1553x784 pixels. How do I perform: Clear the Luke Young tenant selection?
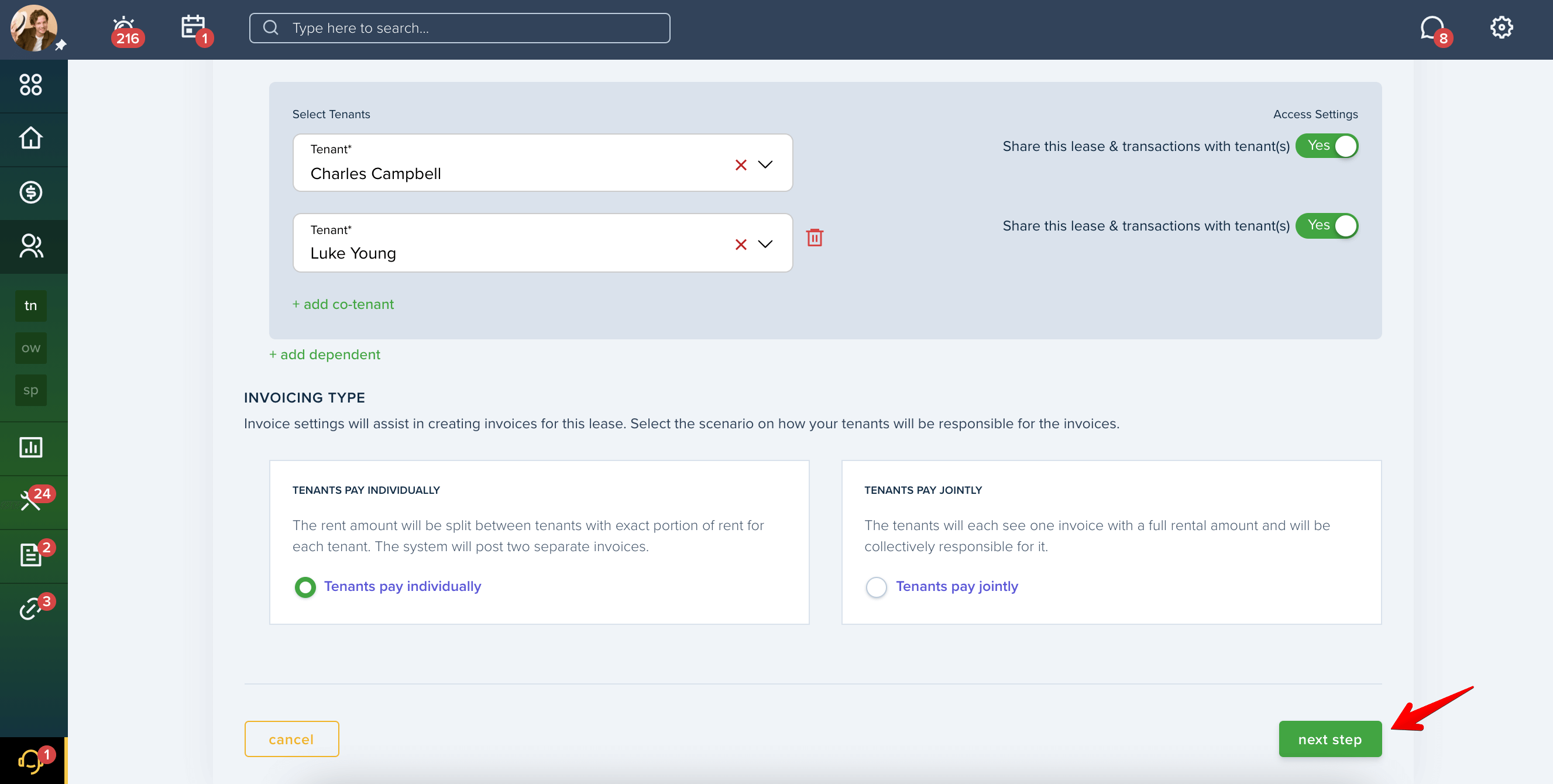[741, 244]
